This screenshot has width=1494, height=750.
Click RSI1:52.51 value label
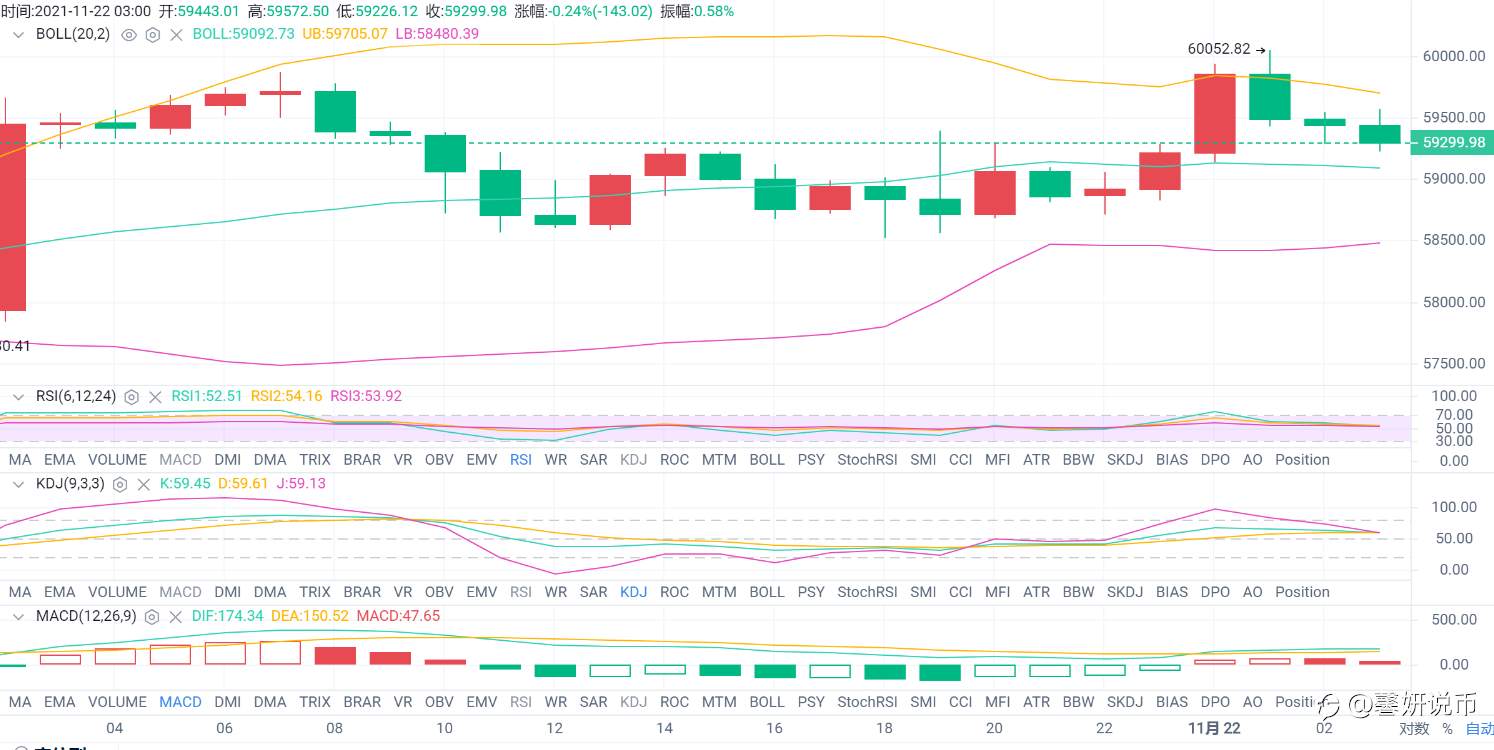click(207, 396)
